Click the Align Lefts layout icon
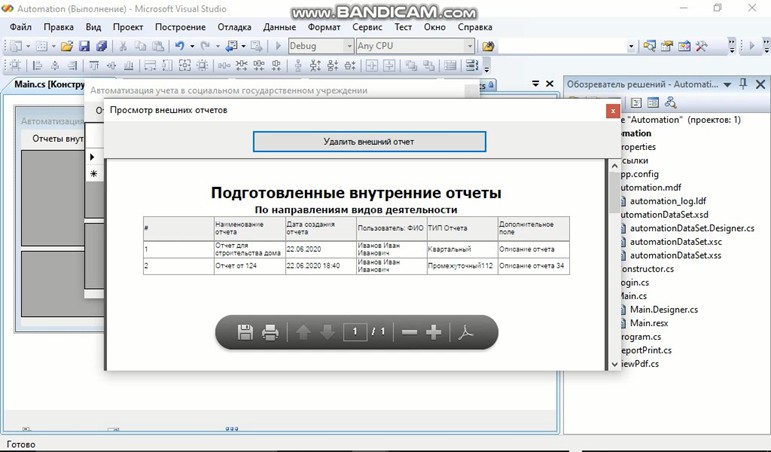 click(37, 65)
